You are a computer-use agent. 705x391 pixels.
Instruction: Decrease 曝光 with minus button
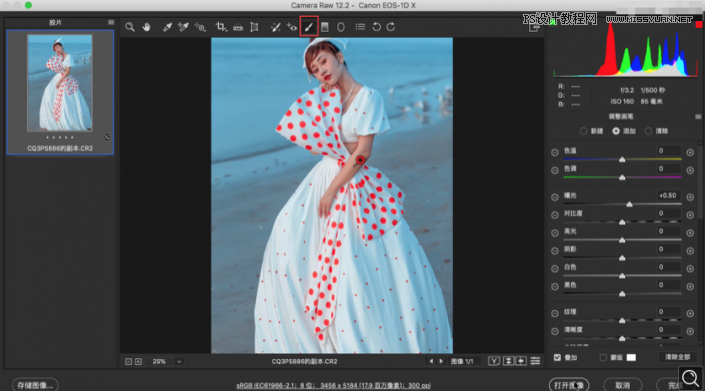pyautogui.click(x=555, y=197)
